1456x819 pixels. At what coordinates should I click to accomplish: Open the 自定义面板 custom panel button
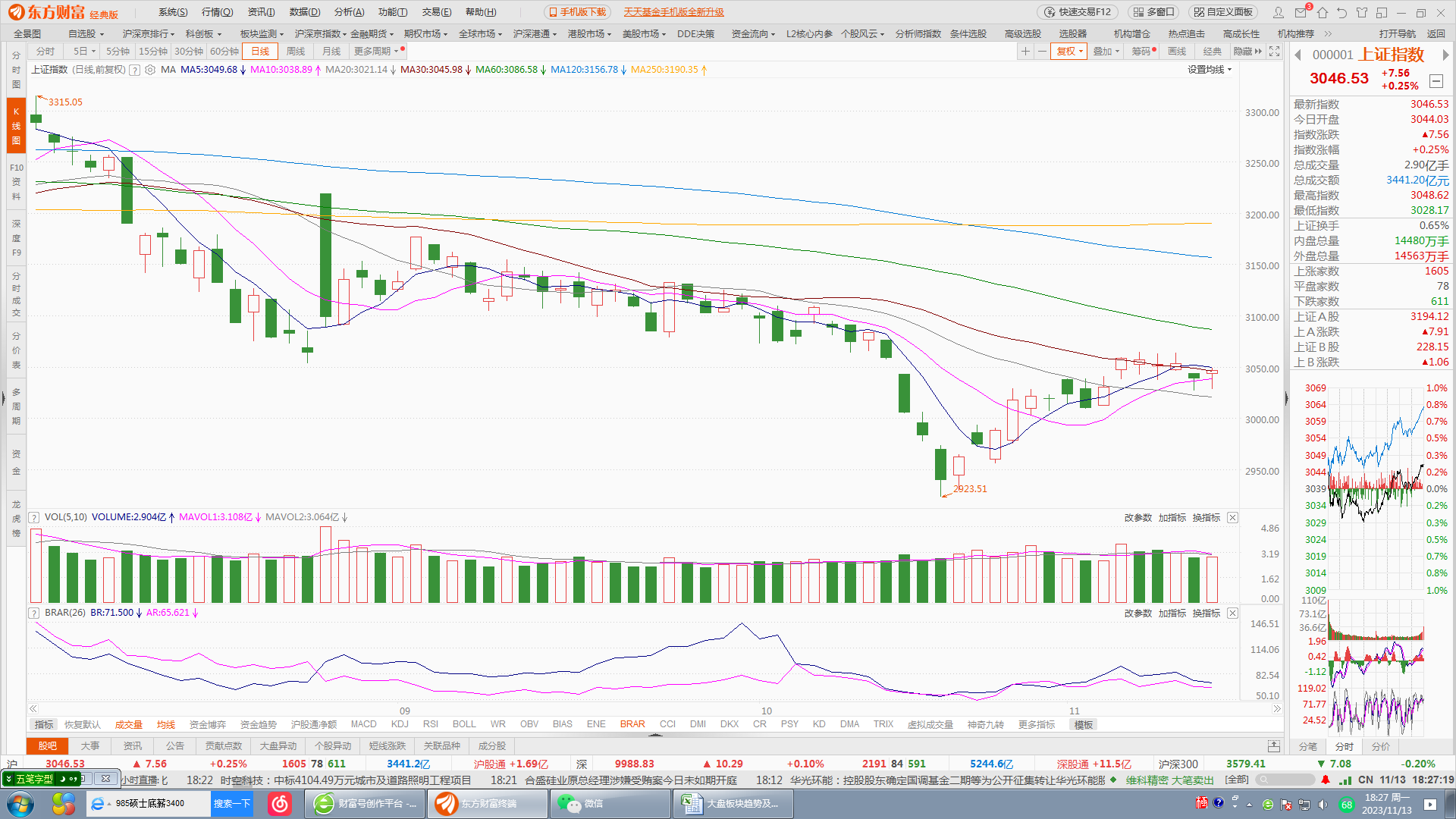1223,12
